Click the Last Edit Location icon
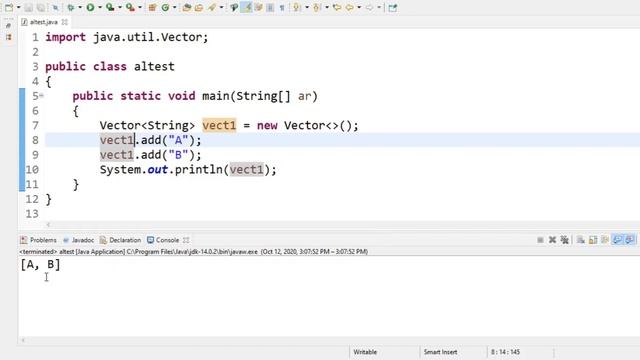This screenshot has height=360, width=640. pyautogui.click(x=337, y=7)
